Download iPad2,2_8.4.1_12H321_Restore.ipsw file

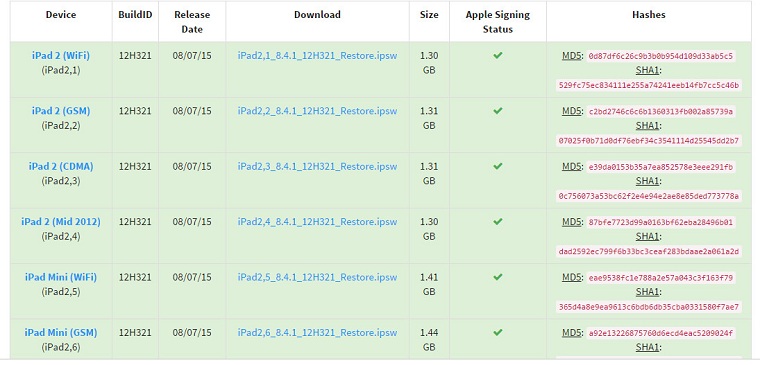pos(317,111)
